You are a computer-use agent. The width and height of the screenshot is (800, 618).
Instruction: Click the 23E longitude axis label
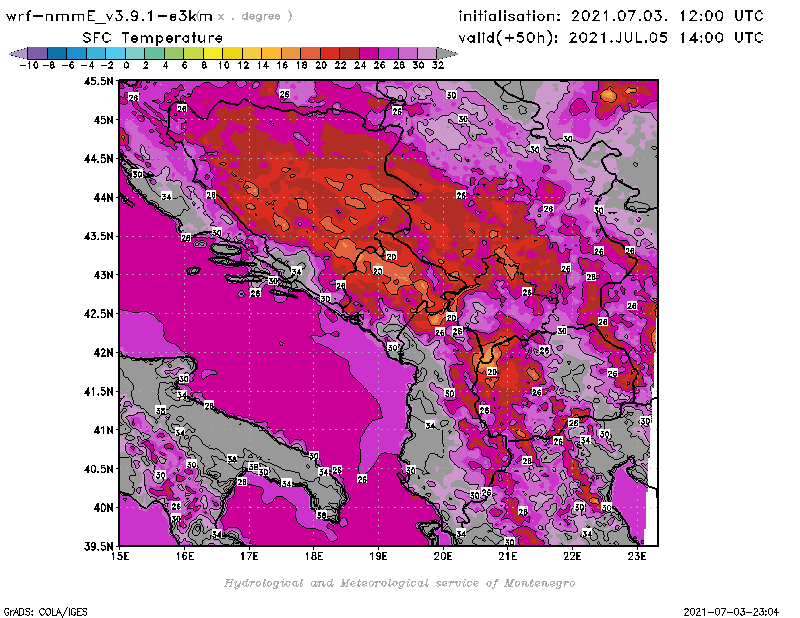pos(637,556)
